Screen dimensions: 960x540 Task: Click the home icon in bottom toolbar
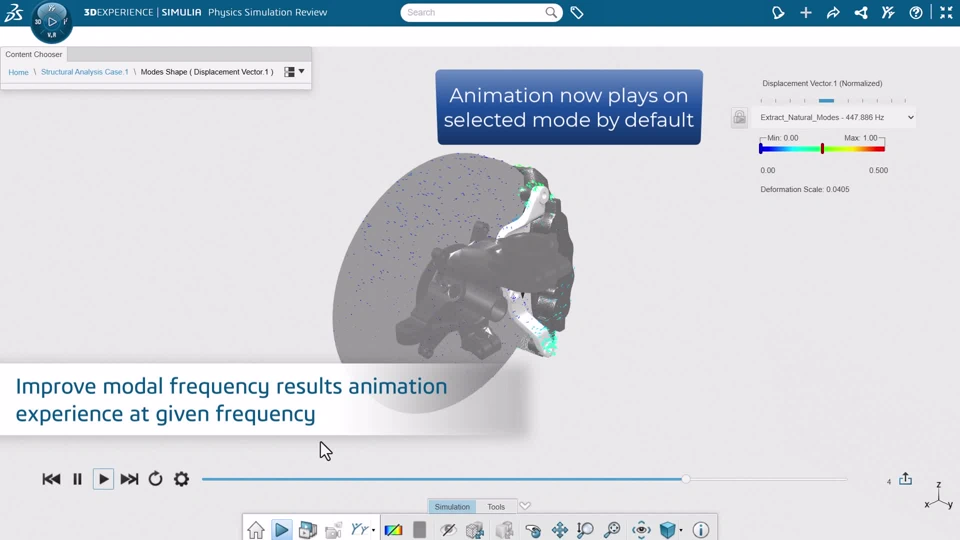pyautogui.click(x=256, y=530)
